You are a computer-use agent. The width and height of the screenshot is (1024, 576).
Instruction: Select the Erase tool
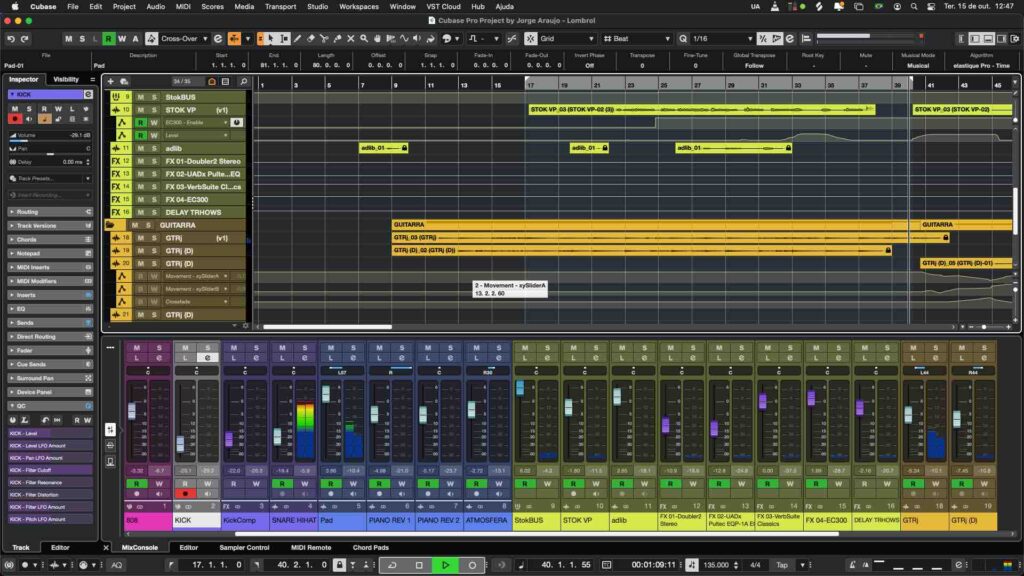point(311,39)
